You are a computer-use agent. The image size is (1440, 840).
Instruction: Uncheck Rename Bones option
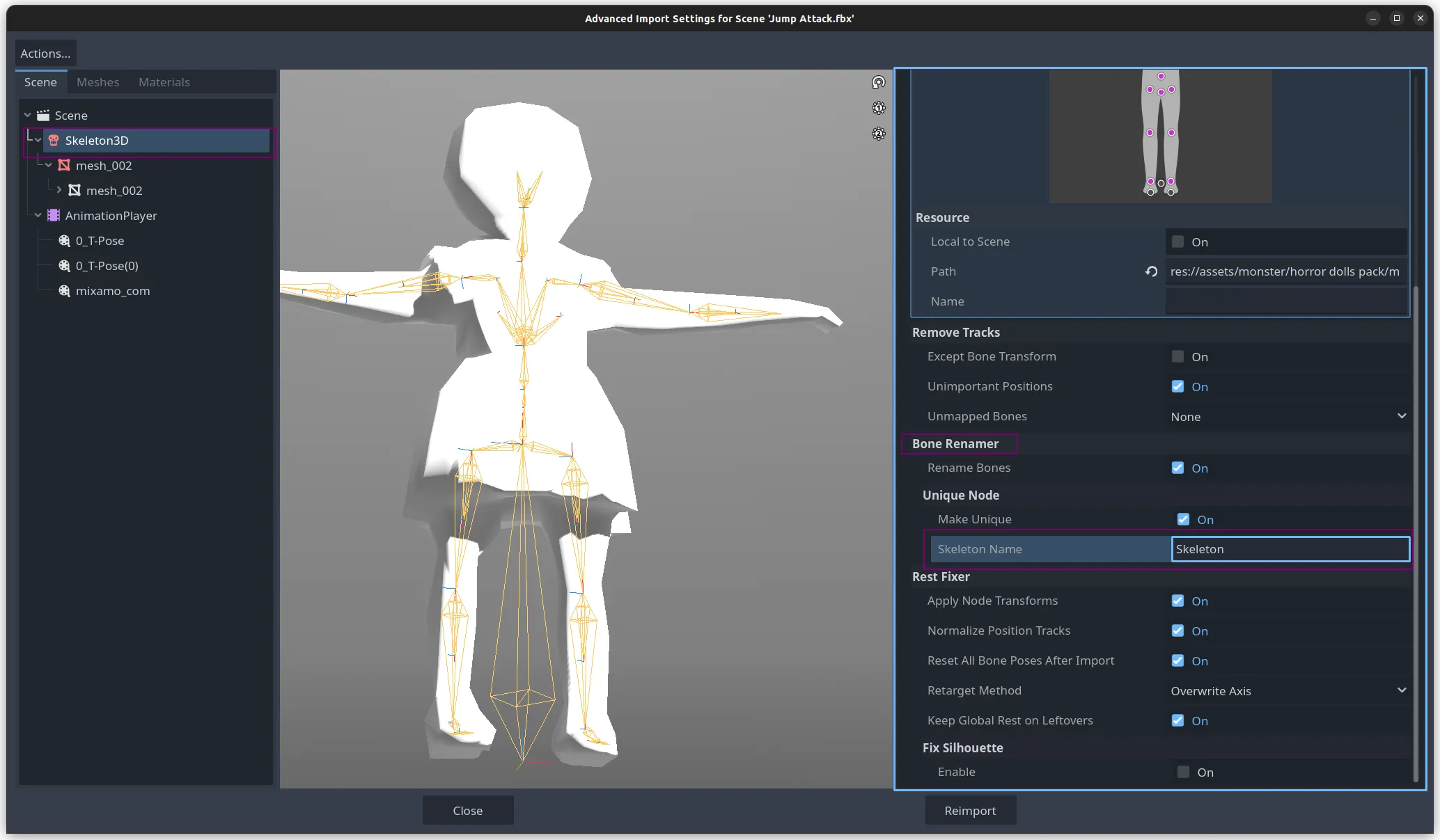1177,468
